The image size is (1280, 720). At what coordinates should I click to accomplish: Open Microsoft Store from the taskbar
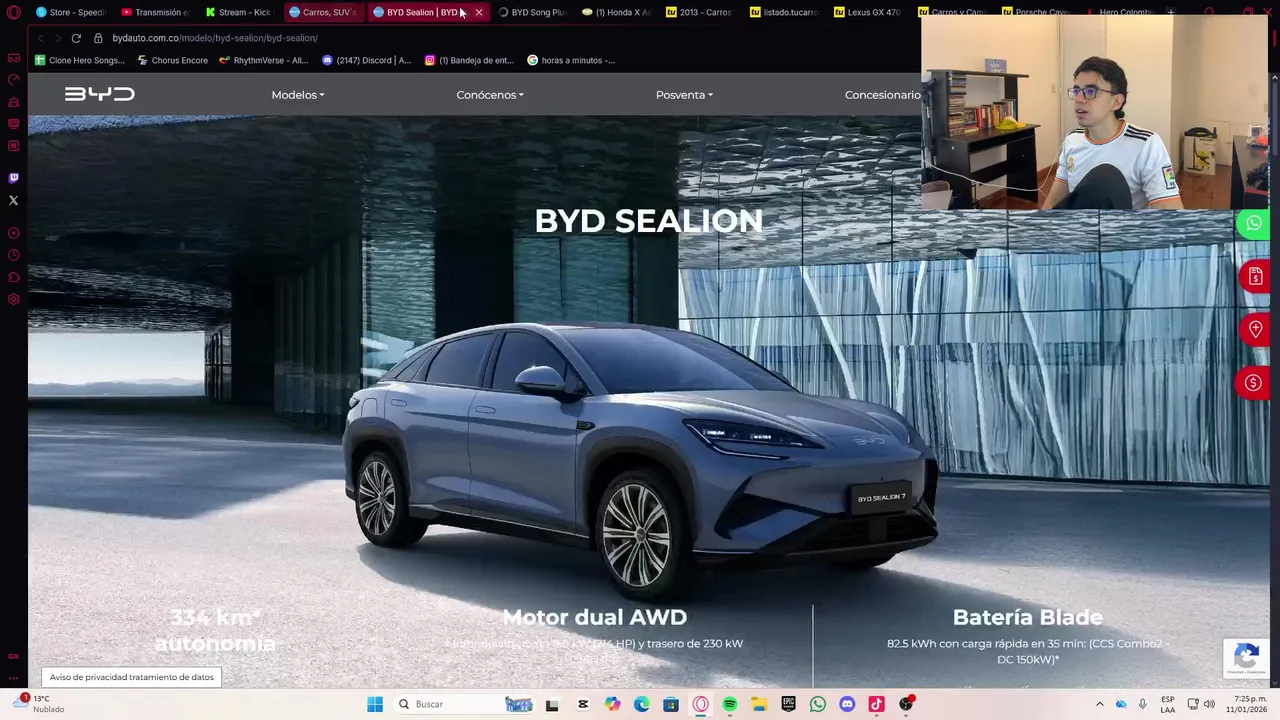[x=671, y=704]
